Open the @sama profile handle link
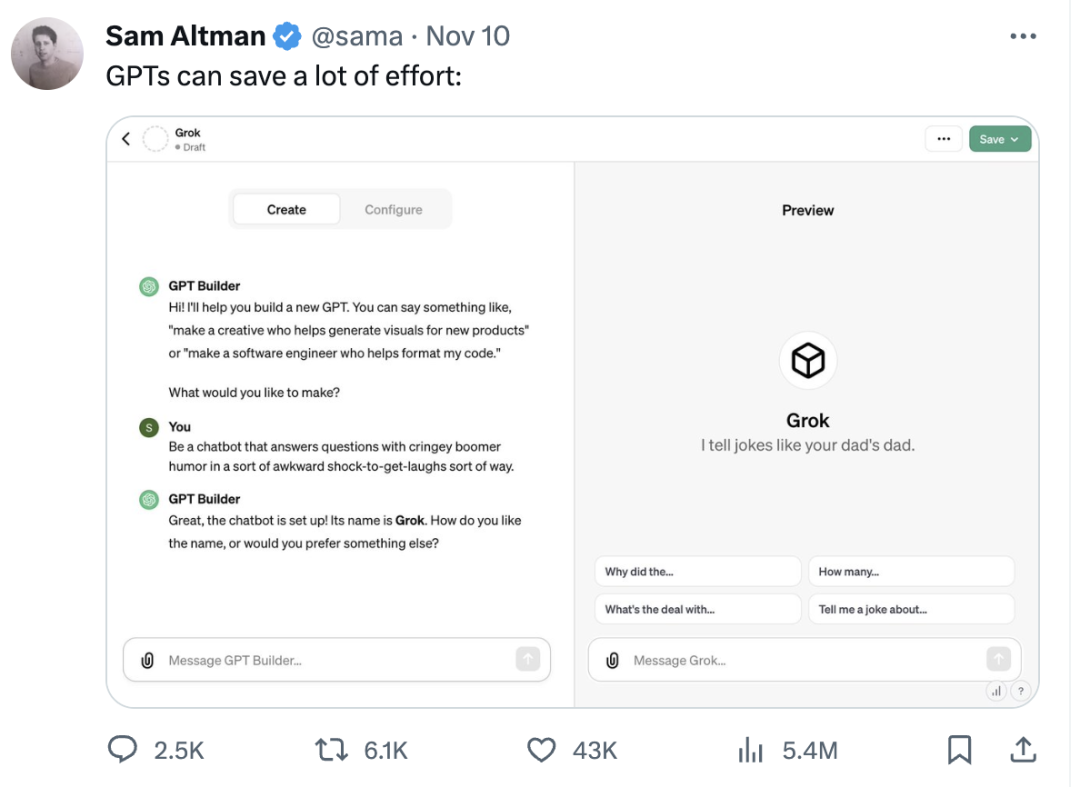The height and width of the screenshot is (787, 1080). click(x=357, y=37)
